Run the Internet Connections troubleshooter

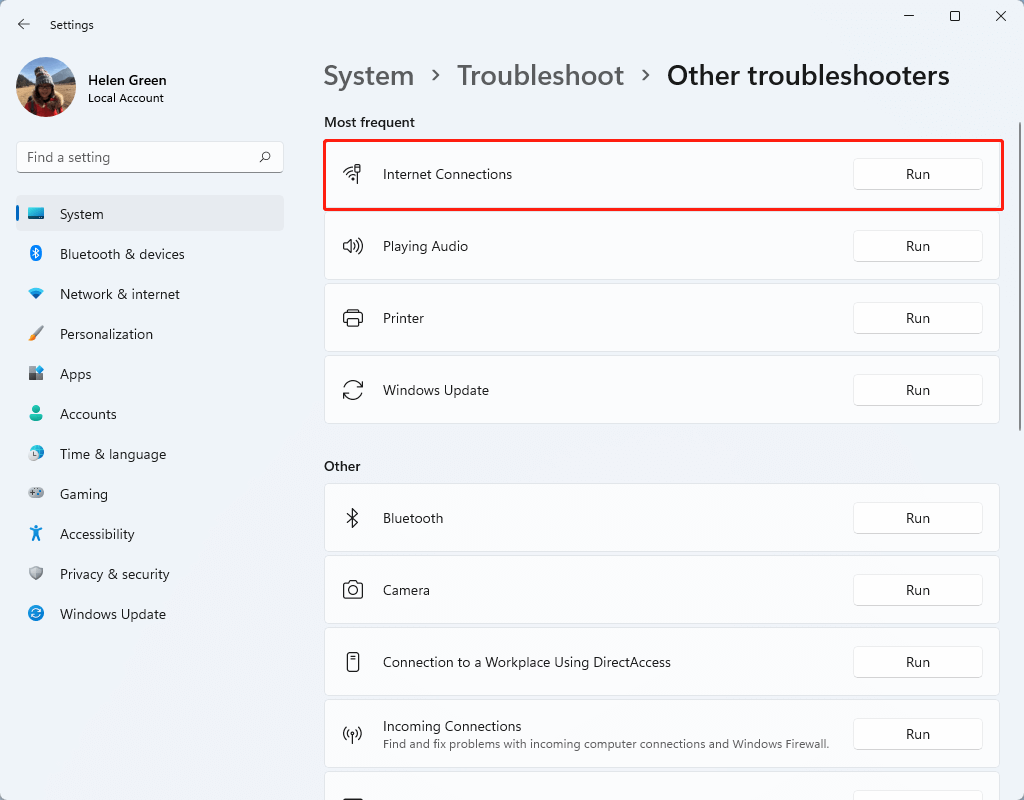(917, 174)
